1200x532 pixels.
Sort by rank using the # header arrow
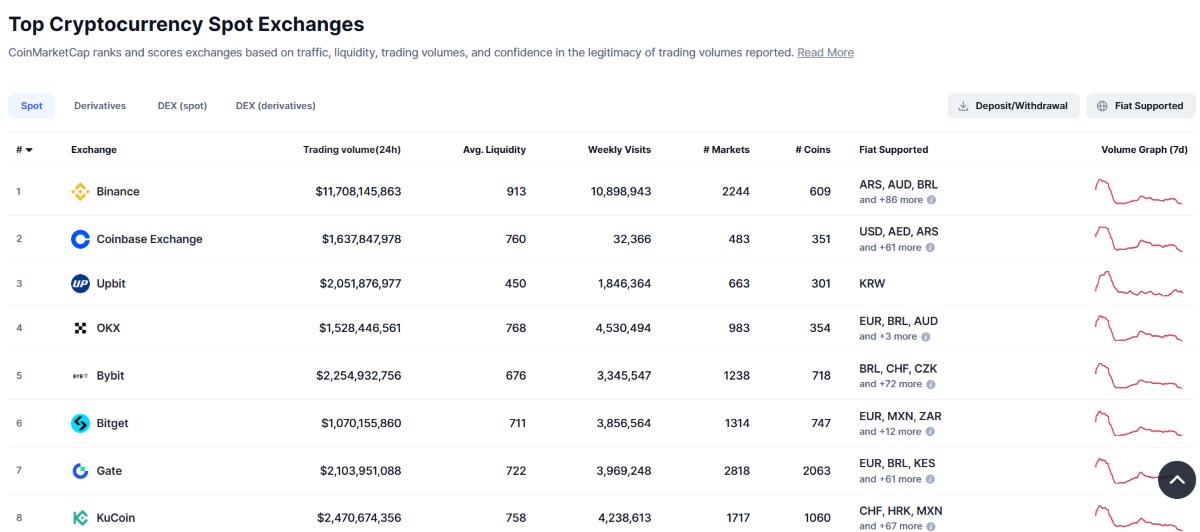click(29, 150)
